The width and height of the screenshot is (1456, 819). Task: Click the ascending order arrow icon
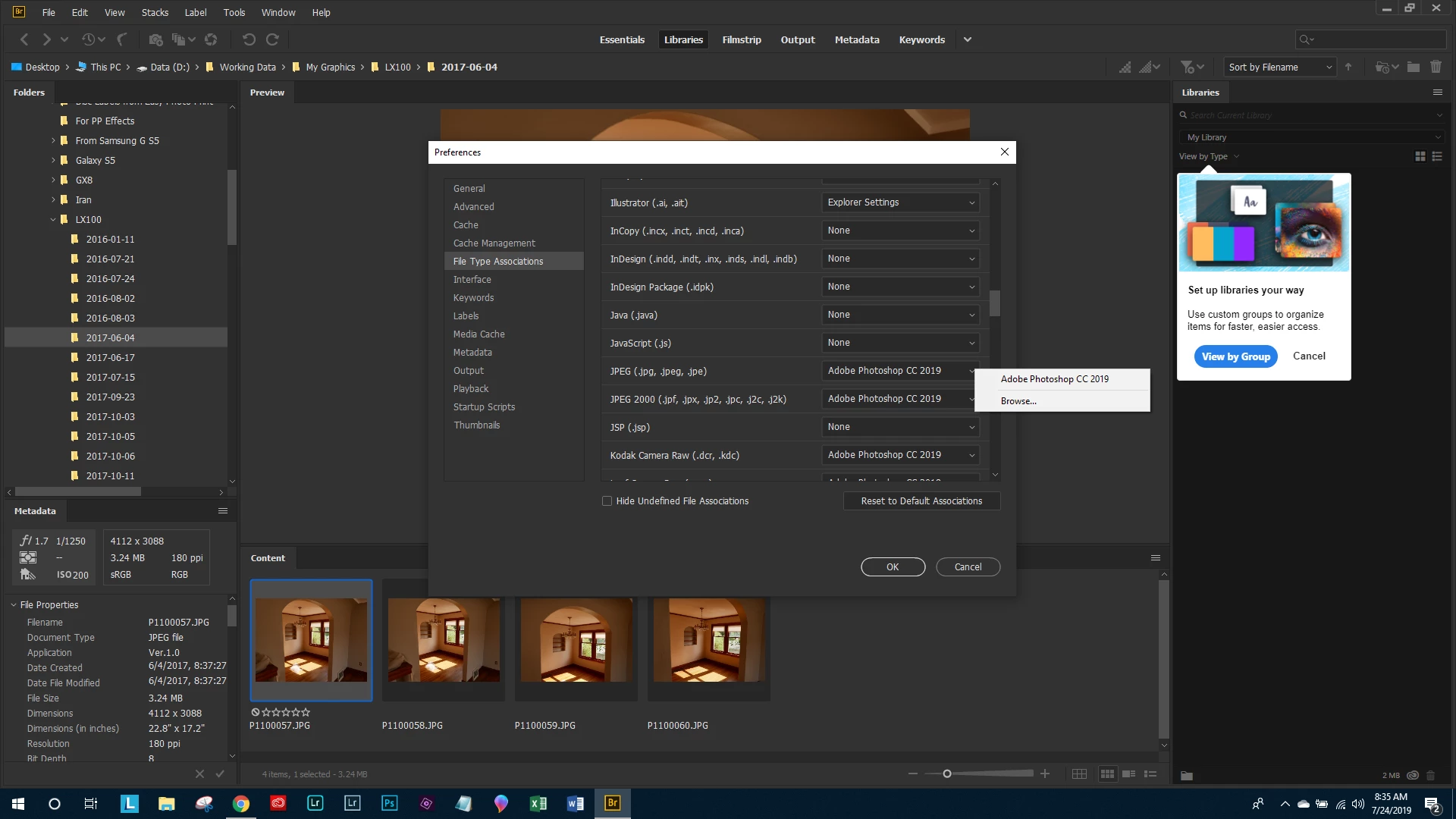click(x=1348, y=67)
